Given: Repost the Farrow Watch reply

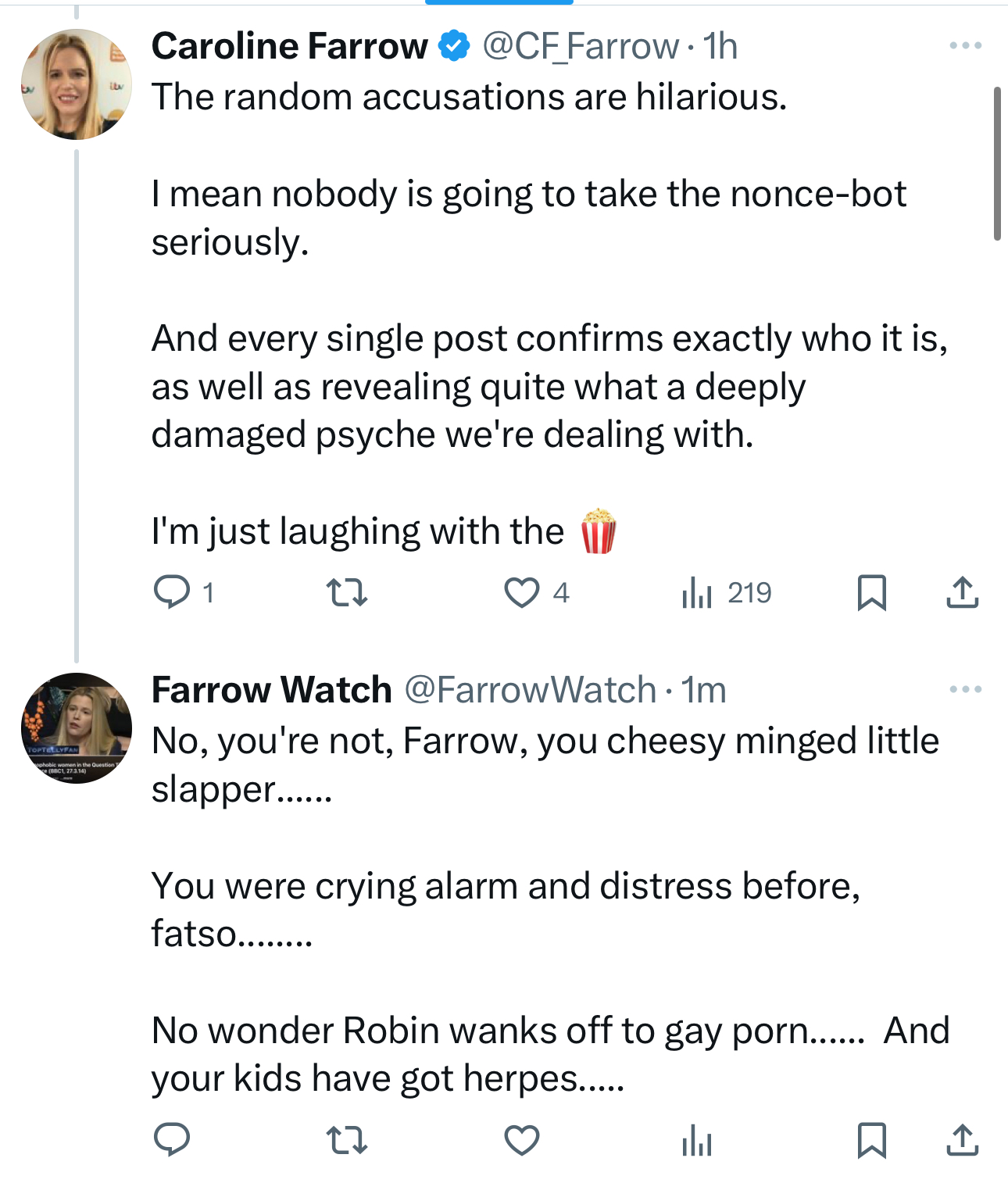Looking at the screenshot, I should coord(346,1141).
